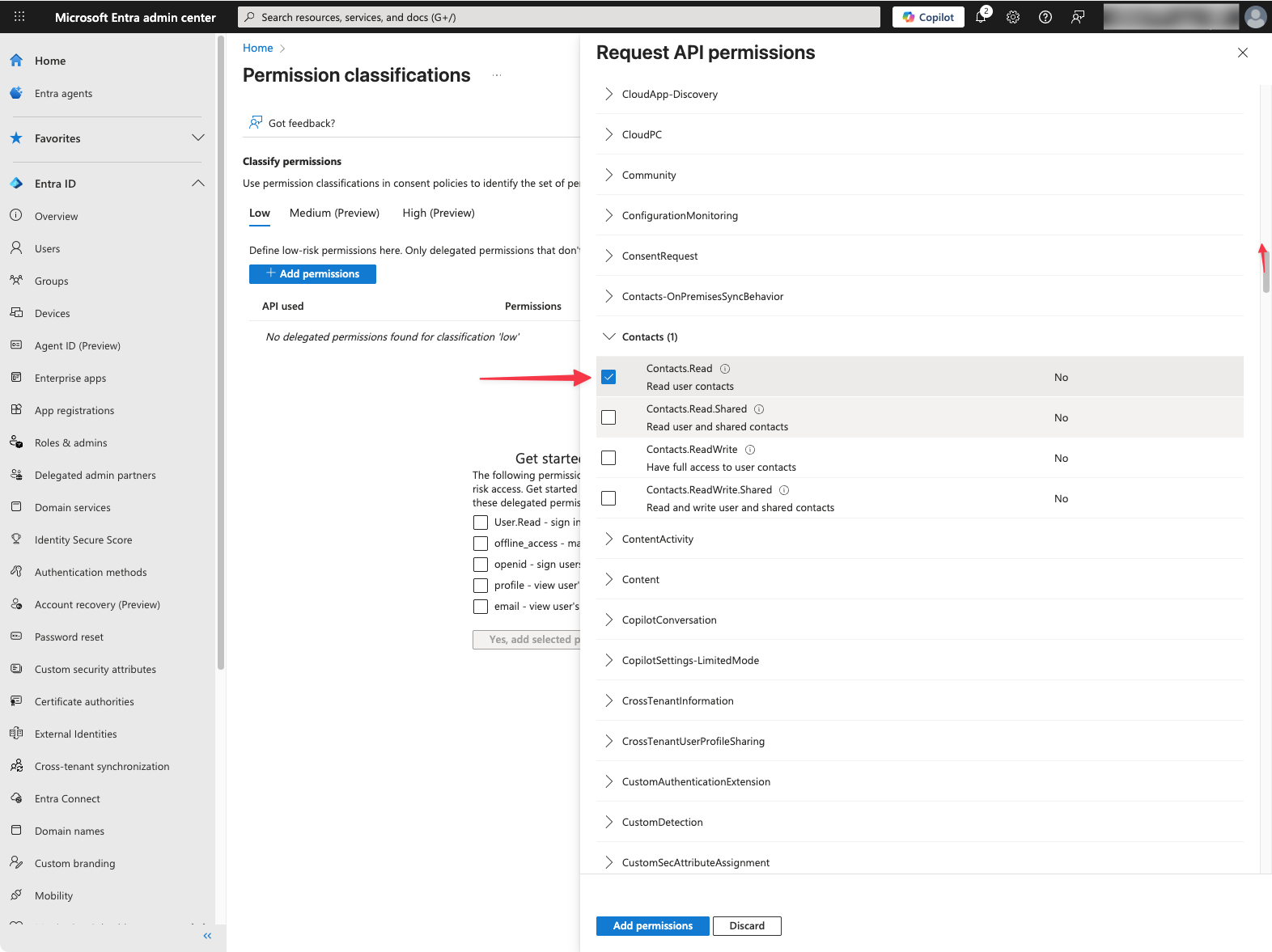The width and height of the screenshot is (1272, 952).
Task: Switch to the Medium (Preview) tab
Action: pyautogui.click(x=334, y=213)
